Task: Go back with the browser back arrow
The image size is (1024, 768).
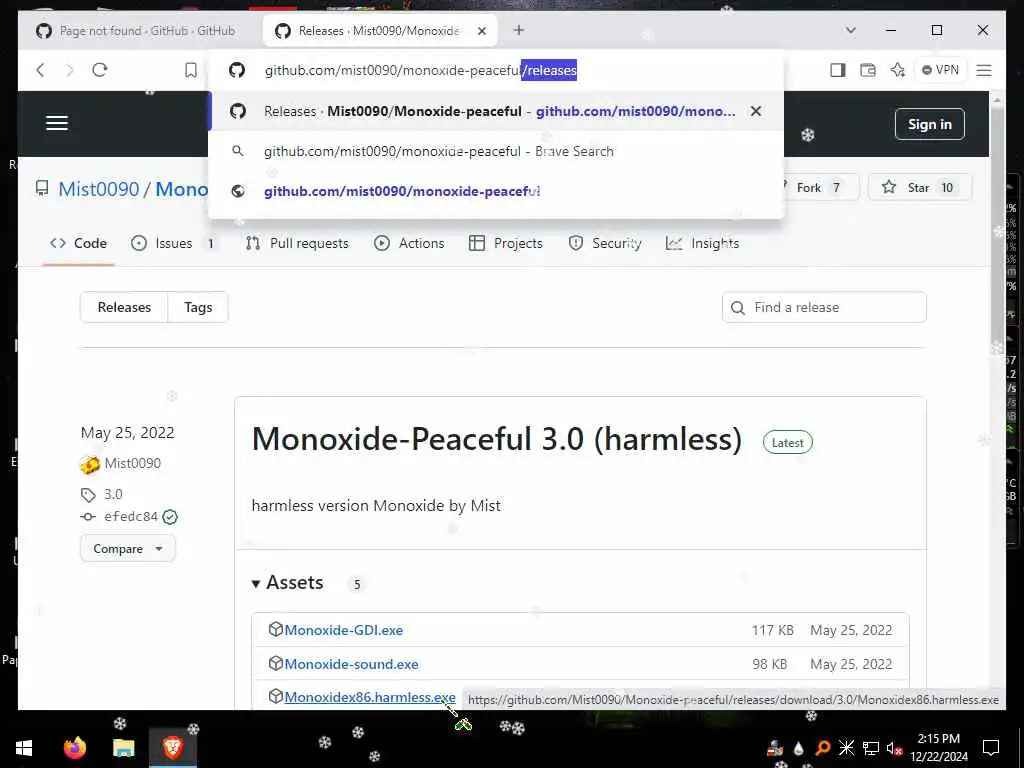Action: tap(40, 70)
